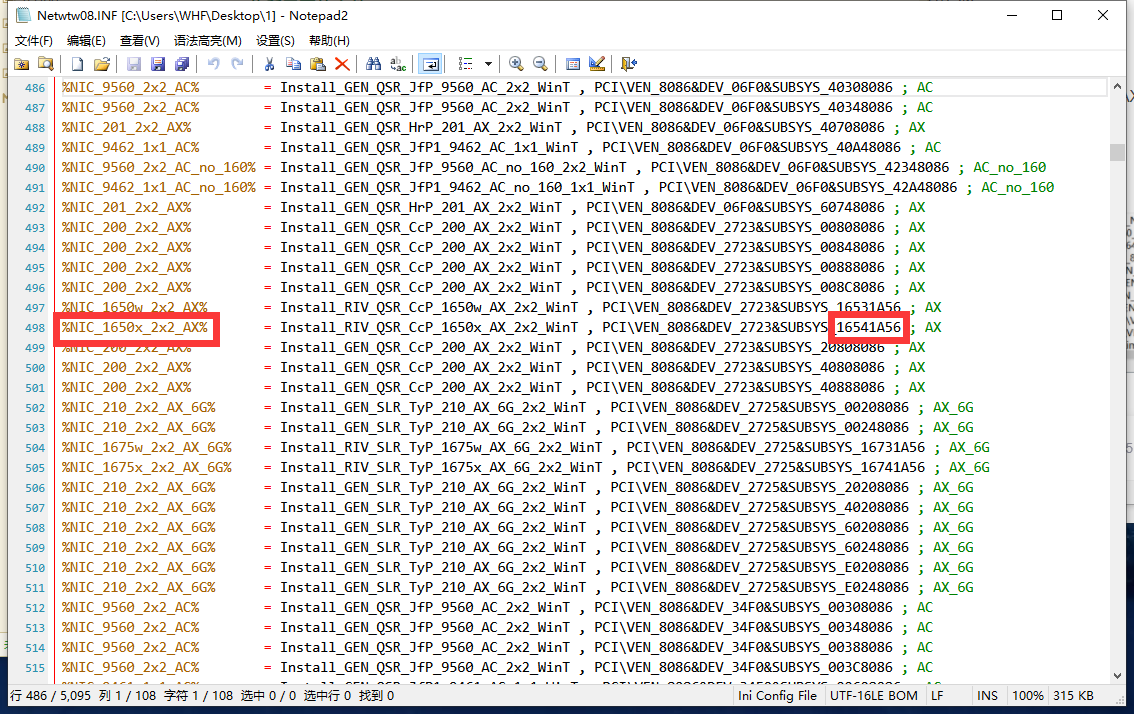Click %NIC_1675x_2x2_AX_6G% on line 505
The width and height of the screenshot is (1134, 714).
[147, 468]
